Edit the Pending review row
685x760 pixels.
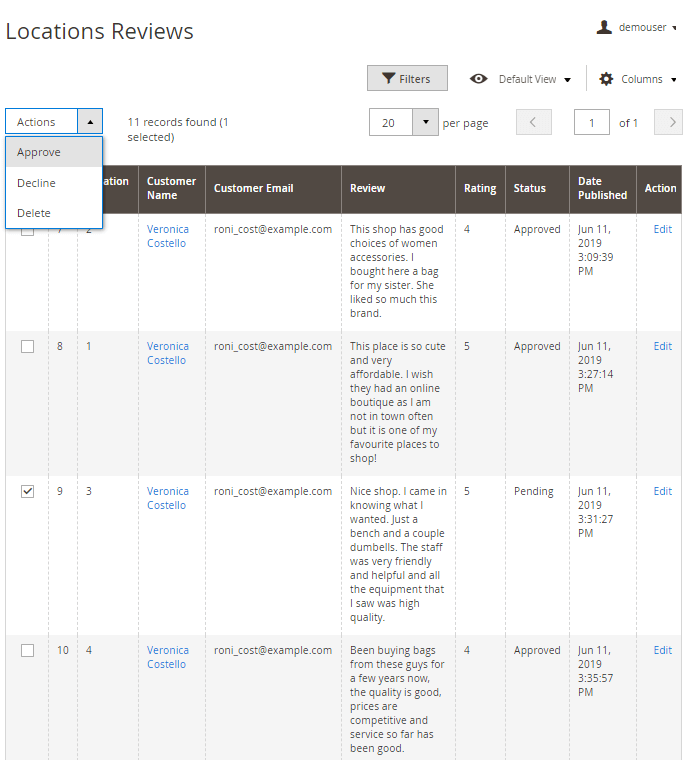(x=662, y=491)
